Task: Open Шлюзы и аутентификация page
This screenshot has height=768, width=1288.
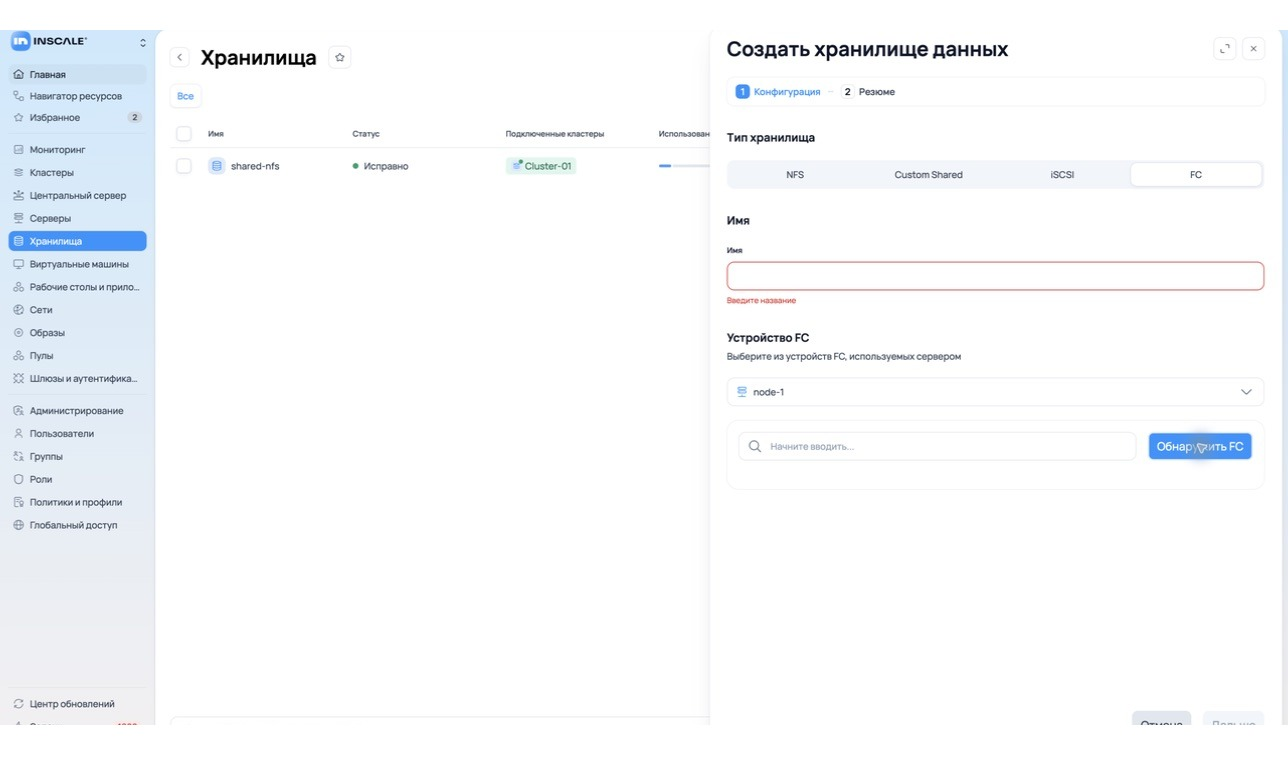Action: (77, 379)
